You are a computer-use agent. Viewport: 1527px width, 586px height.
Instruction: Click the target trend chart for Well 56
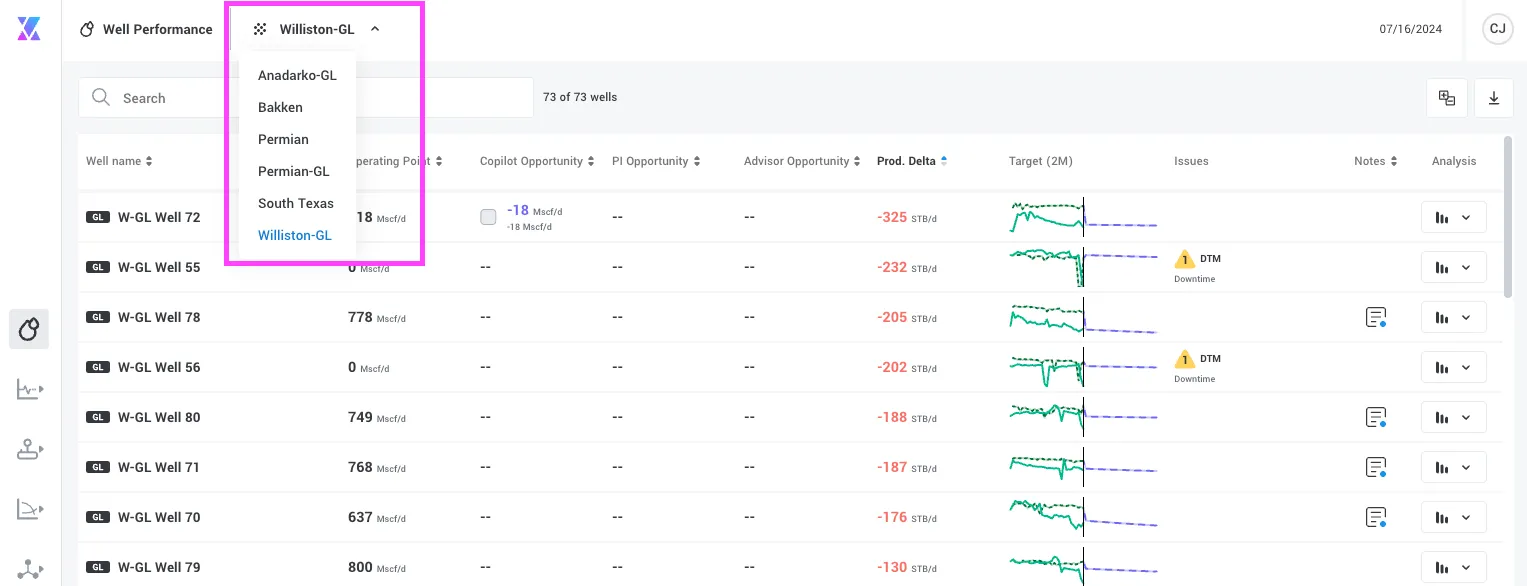[x=1083, y=367]
